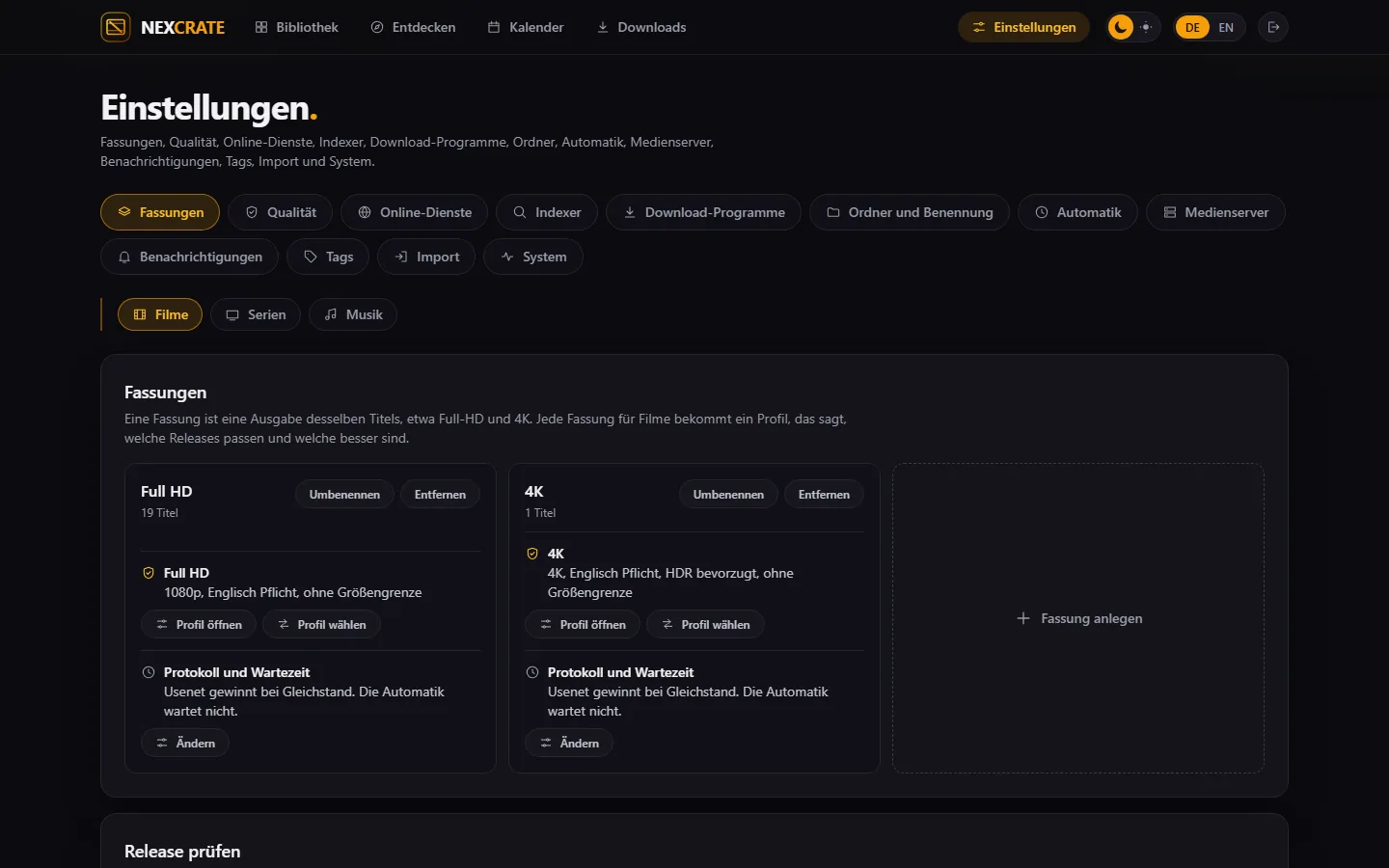Select the Fassungen settings tab
Screen dimensions: 1389x868
pos(160,212)
